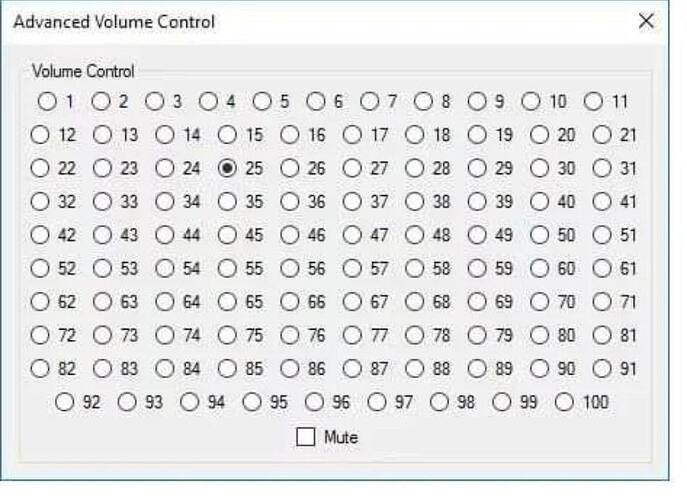Viewport: 687px width, 500px height.
Task: Select volume level 1 radio button
Action: coord(47,101)
